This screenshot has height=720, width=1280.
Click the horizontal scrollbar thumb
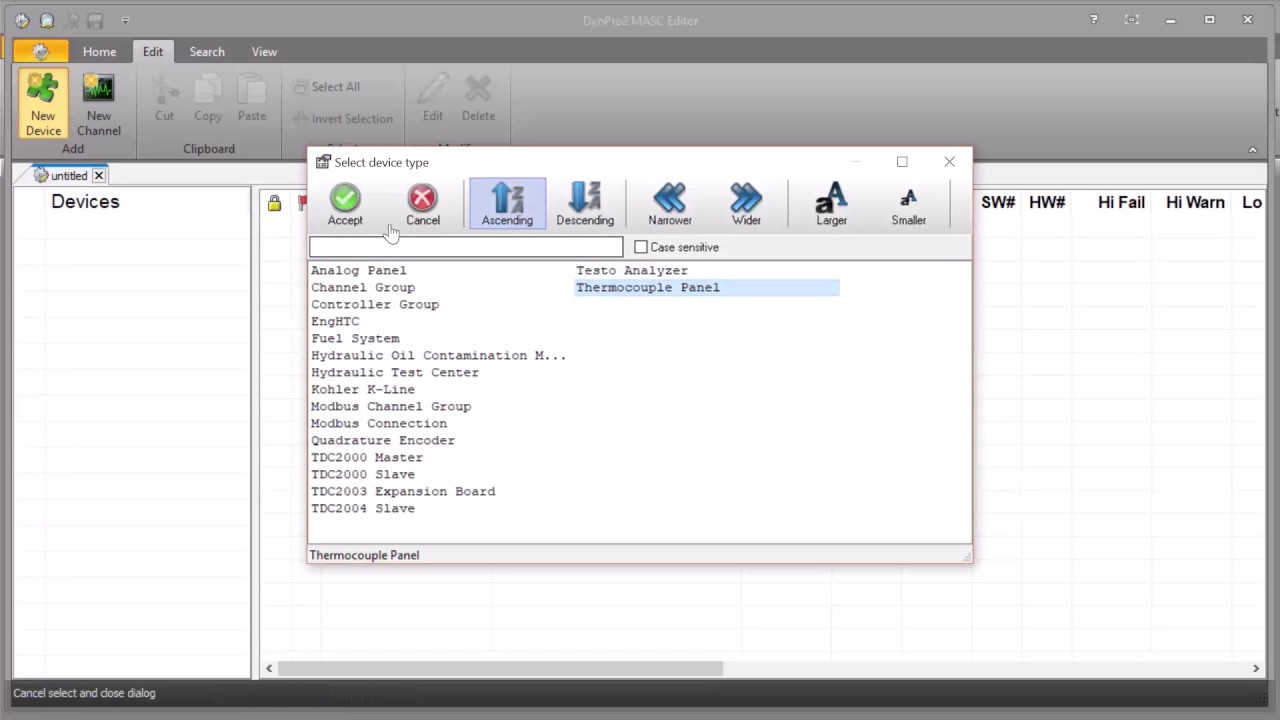coord(500,668)
